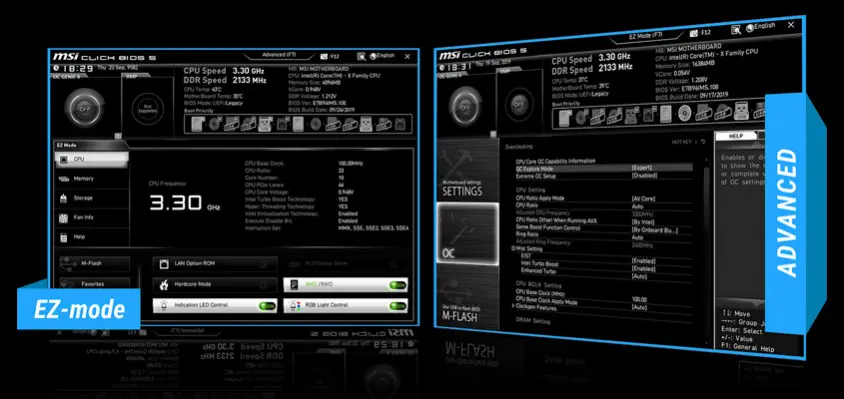Toggle RGB Light Control switch

398,305
